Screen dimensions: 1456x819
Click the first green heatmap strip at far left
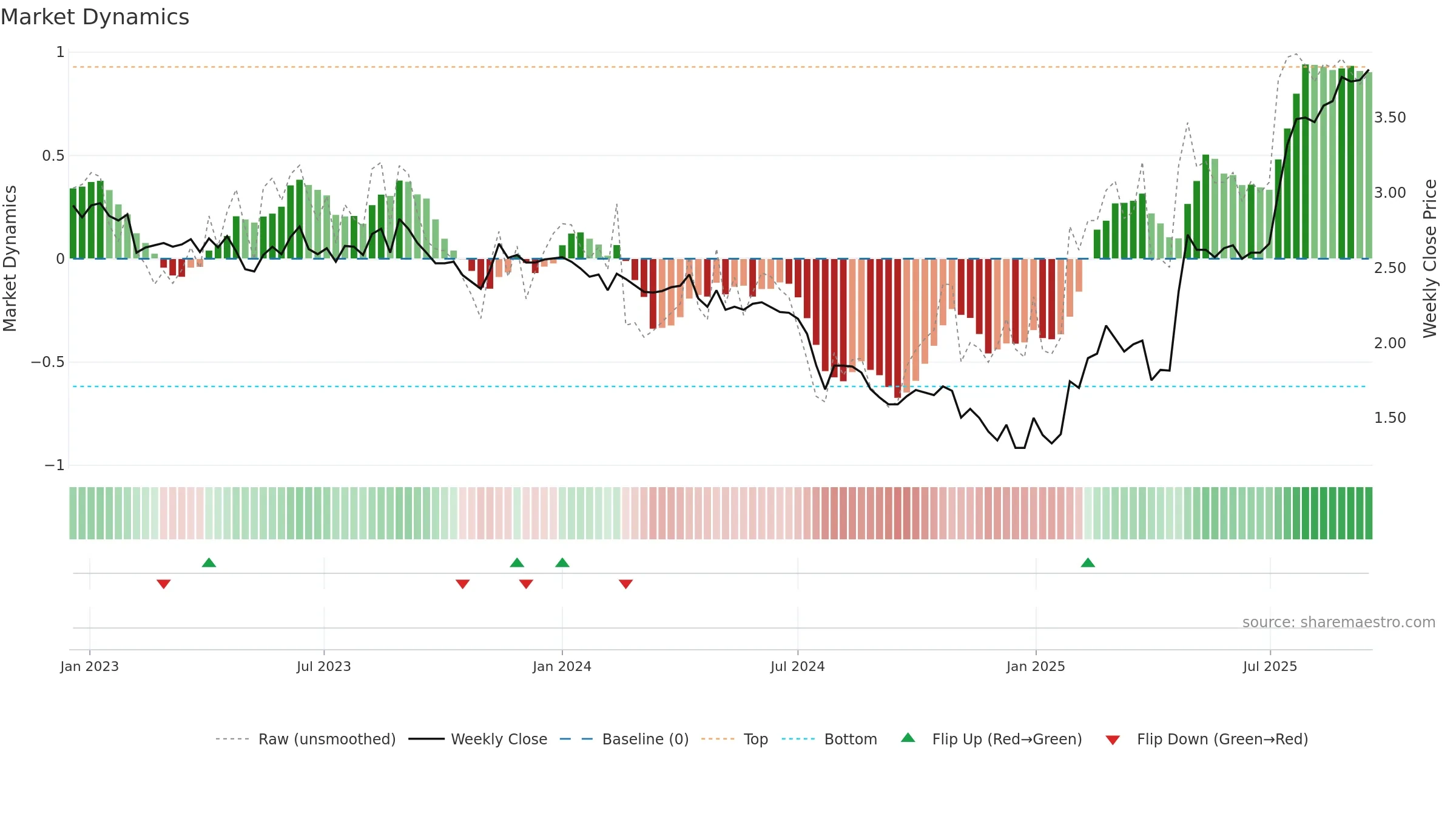point(73,513)
